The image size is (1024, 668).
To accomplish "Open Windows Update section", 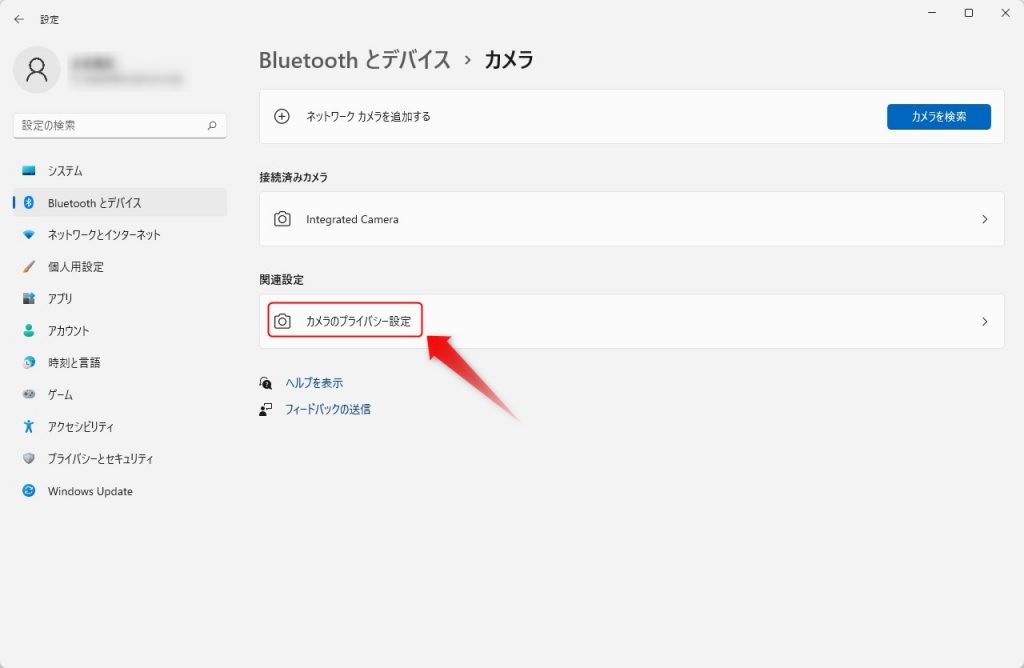I will point(120,490).
